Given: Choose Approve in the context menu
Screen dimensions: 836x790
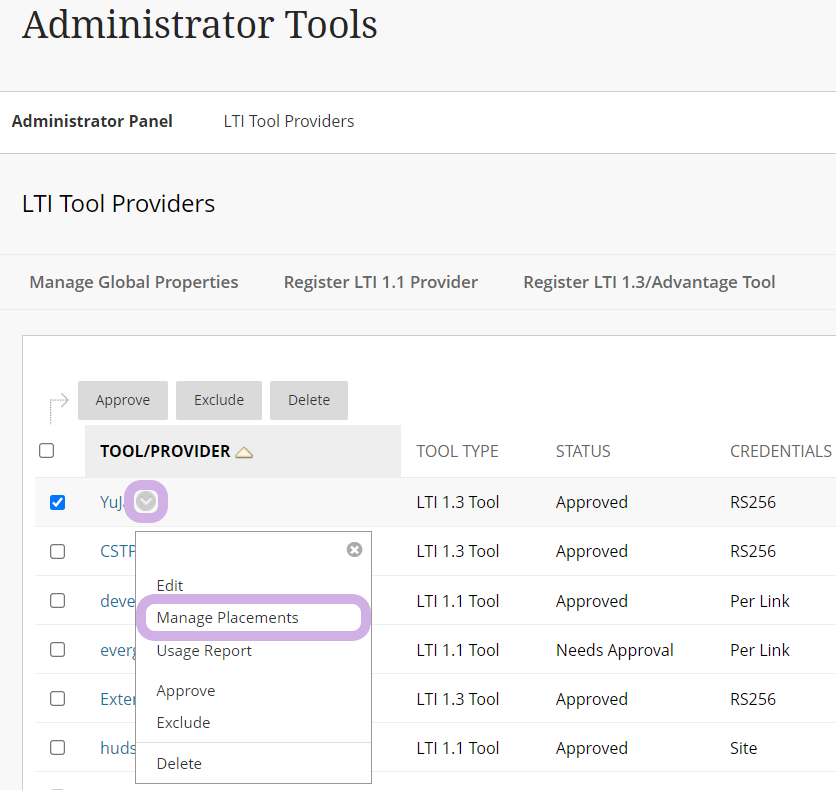Looking at the screenshot, I should 186,691.
